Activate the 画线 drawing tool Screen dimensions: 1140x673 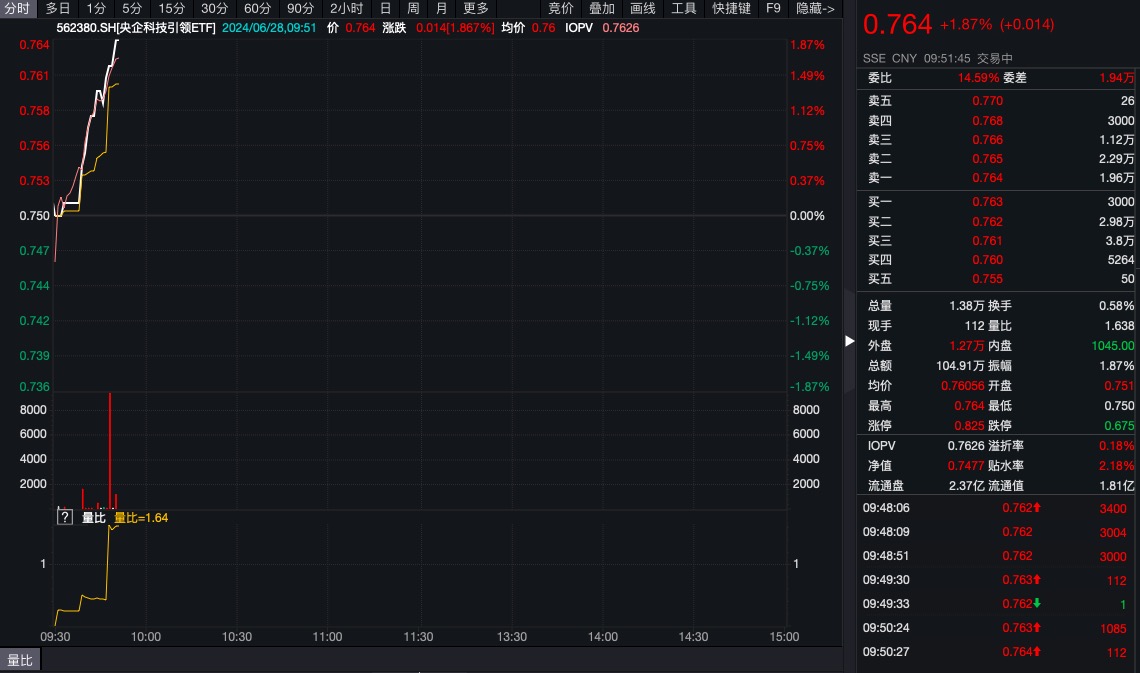point(643,8)
